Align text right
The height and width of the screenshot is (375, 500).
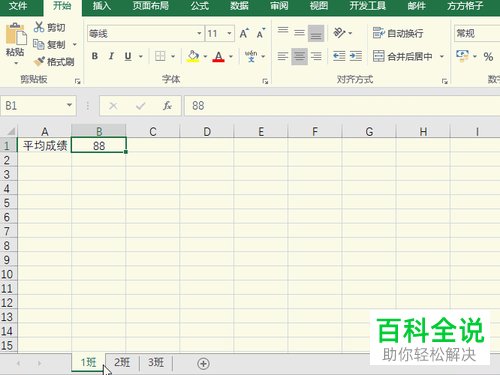(316, 56)
